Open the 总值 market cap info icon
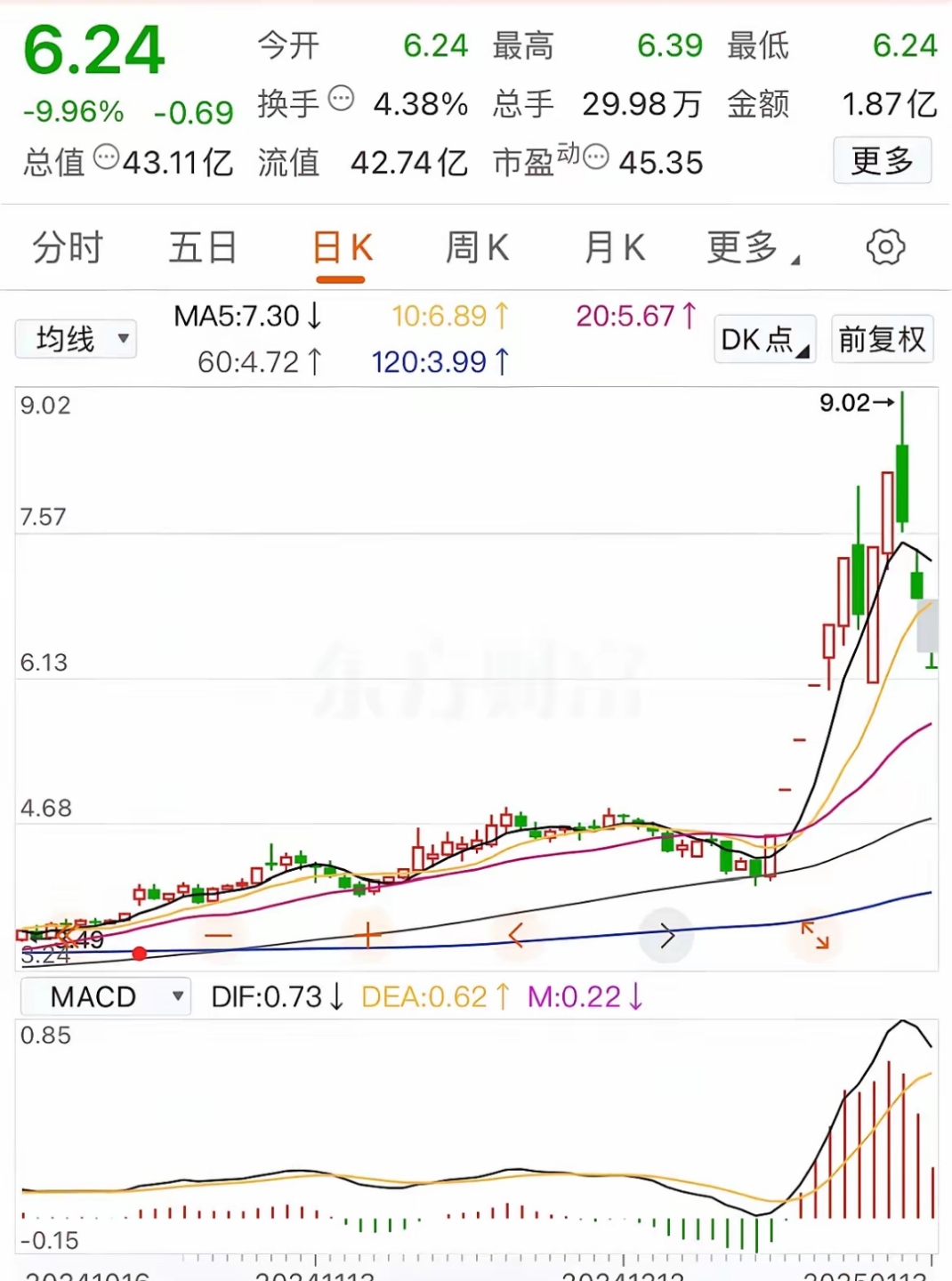 (x=104, y=159)
